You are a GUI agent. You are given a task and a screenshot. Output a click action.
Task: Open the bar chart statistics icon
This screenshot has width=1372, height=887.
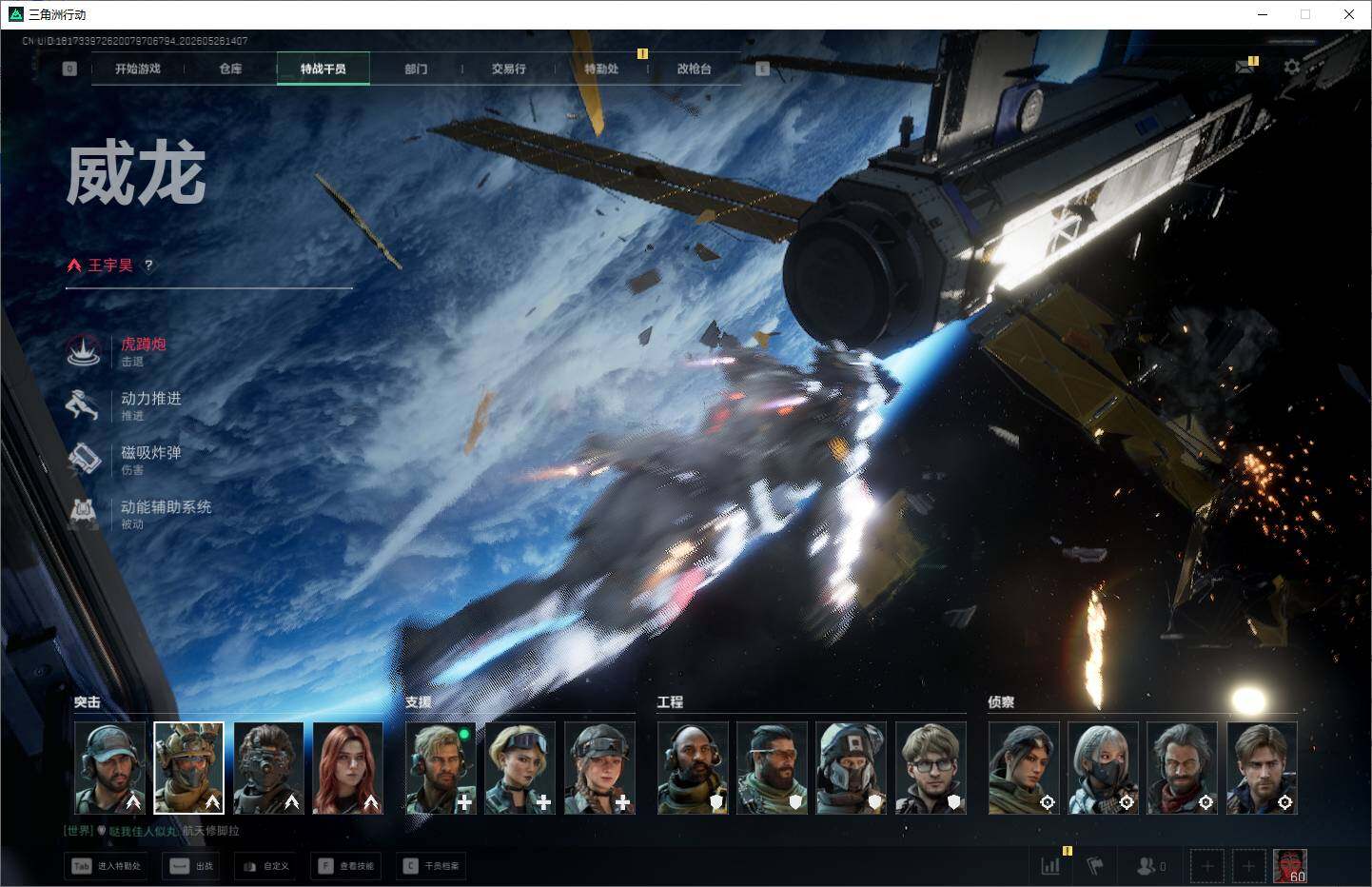1050,866
